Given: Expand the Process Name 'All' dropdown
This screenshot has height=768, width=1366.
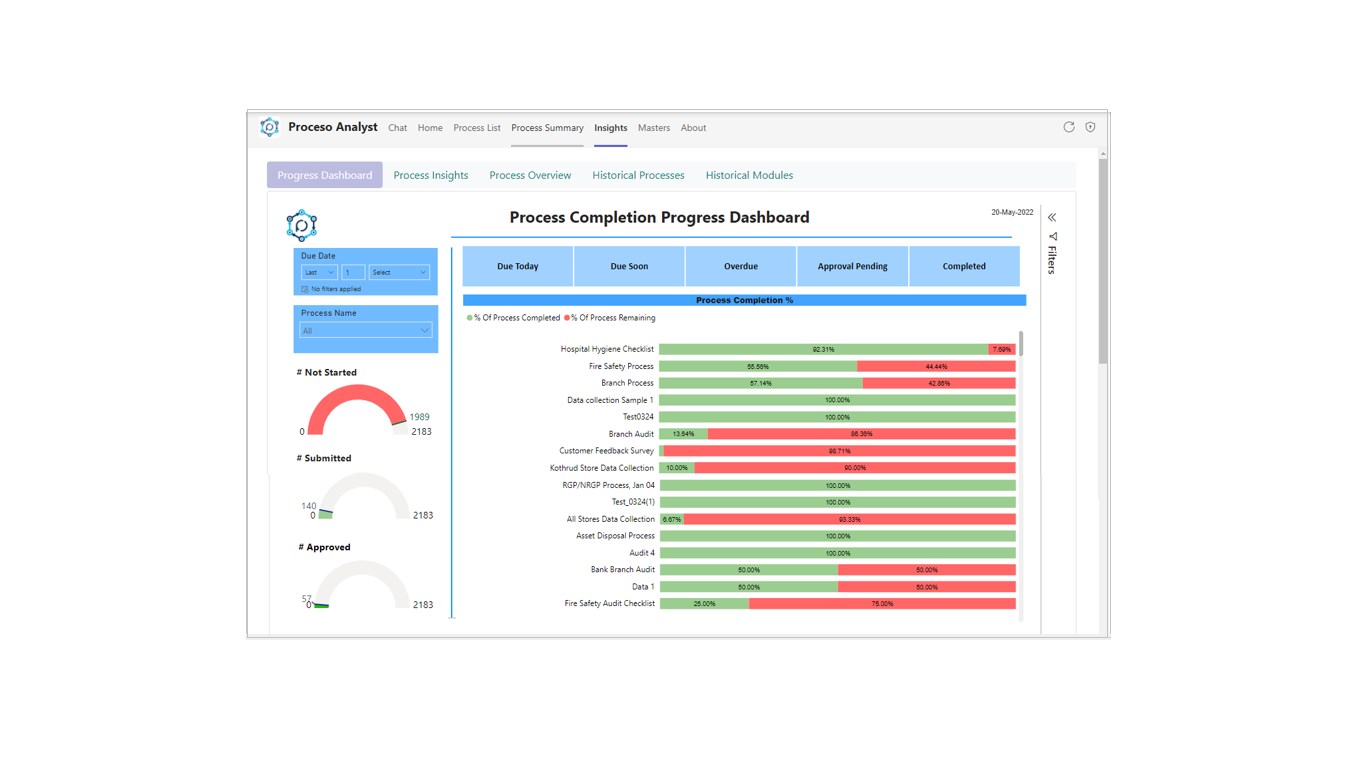Looking at the screenshot, I should tap(365, 331).
